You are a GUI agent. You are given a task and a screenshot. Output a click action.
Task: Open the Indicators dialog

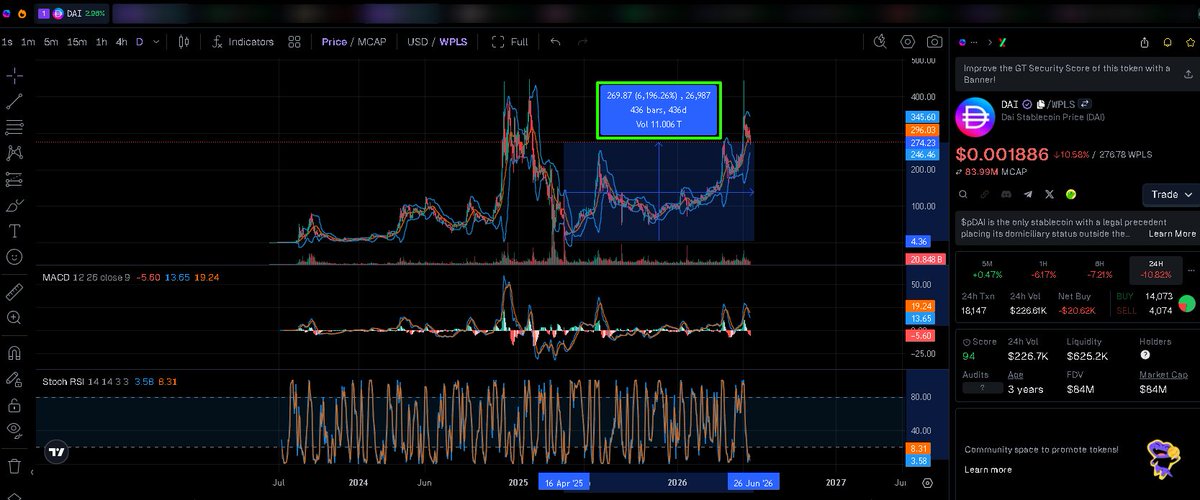point(243,42)
